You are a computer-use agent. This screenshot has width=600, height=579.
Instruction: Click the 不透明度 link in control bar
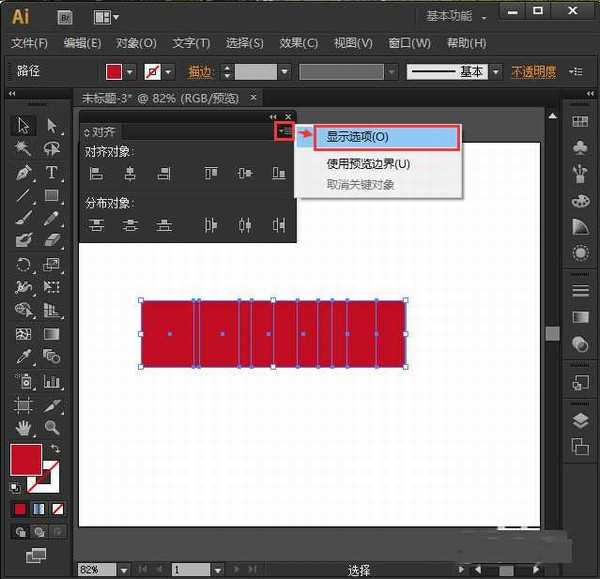534,72
